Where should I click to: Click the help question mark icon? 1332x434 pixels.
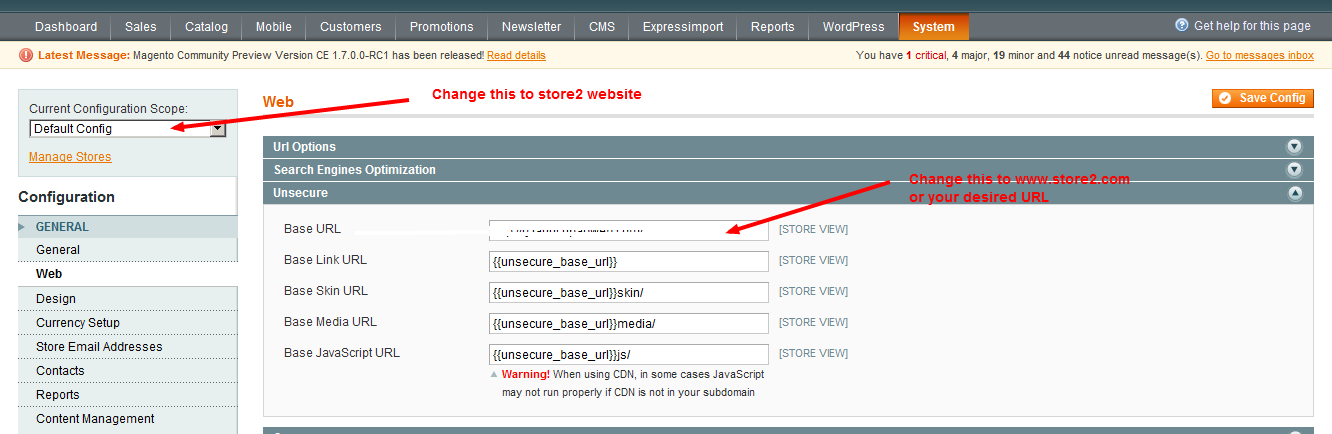coord(1182,26)
